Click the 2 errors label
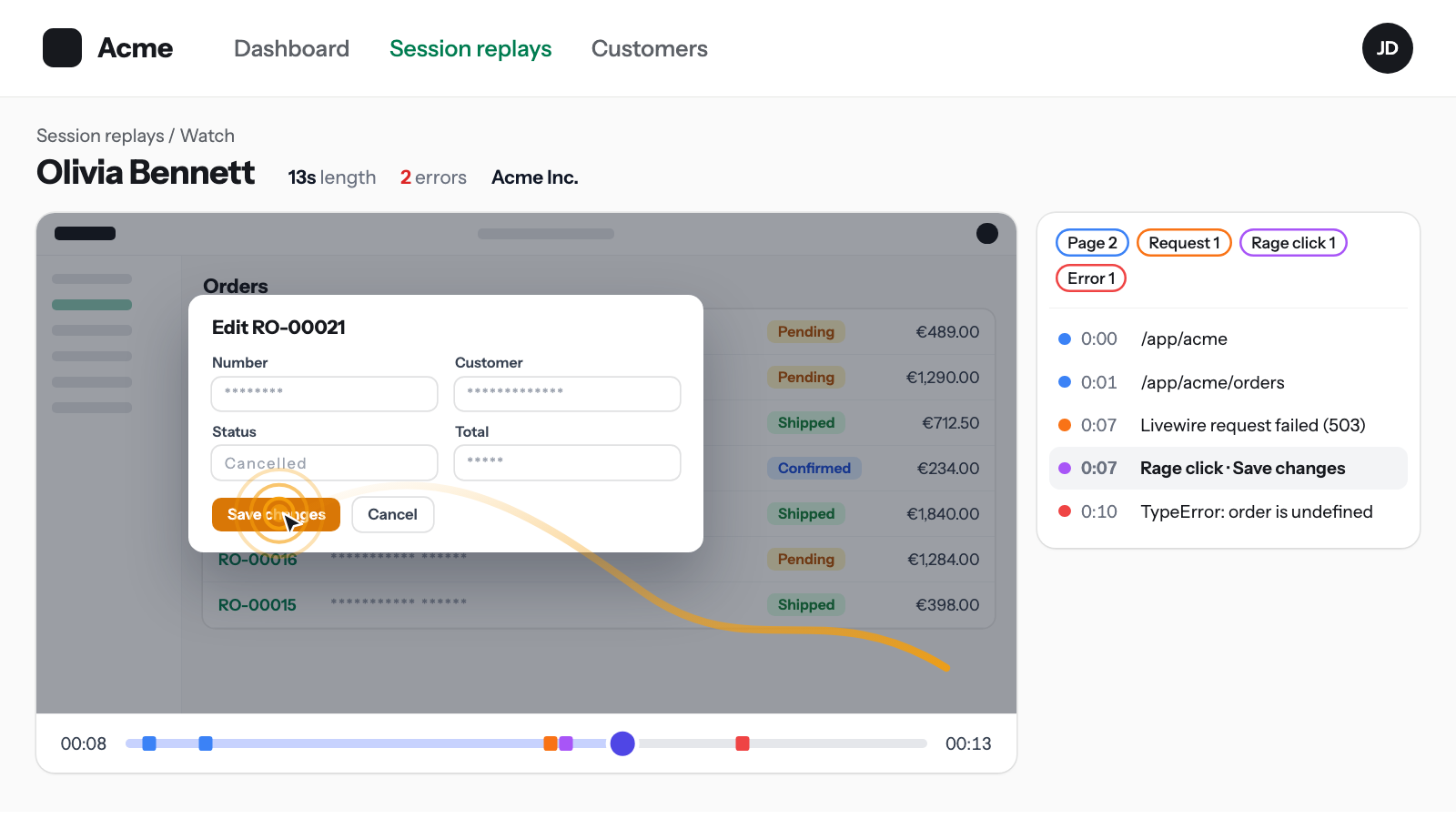Screen dimensions: 1456x819 pos(433,177)
